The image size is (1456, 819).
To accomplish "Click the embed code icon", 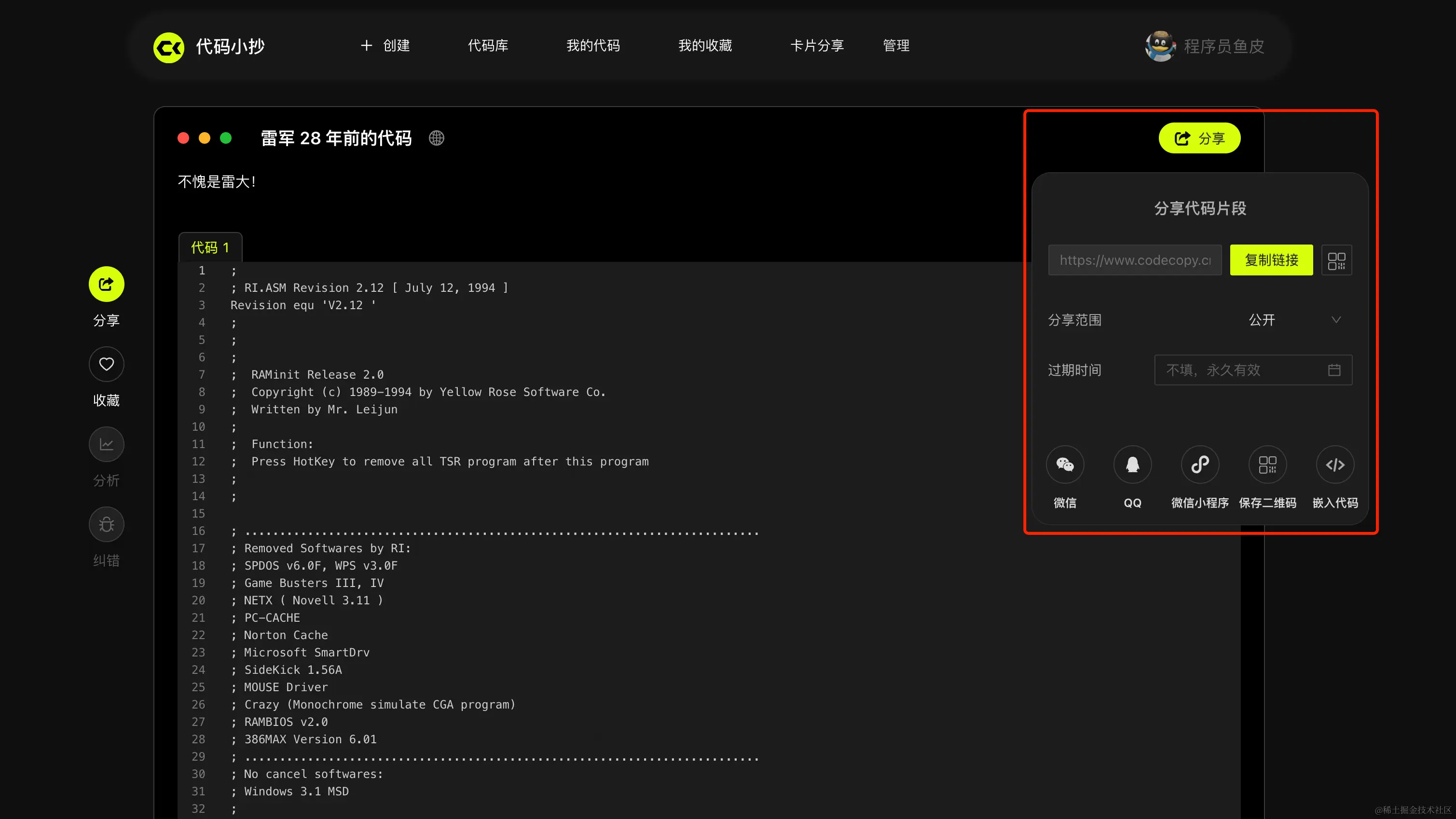I will (1335, 464).
